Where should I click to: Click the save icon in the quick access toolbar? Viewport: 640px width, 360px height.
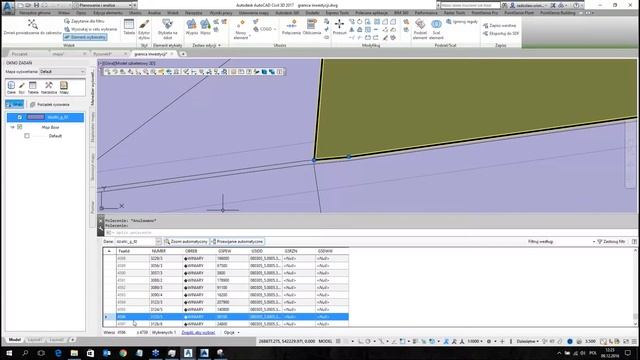pyautogui.click(x=36, y=5)
